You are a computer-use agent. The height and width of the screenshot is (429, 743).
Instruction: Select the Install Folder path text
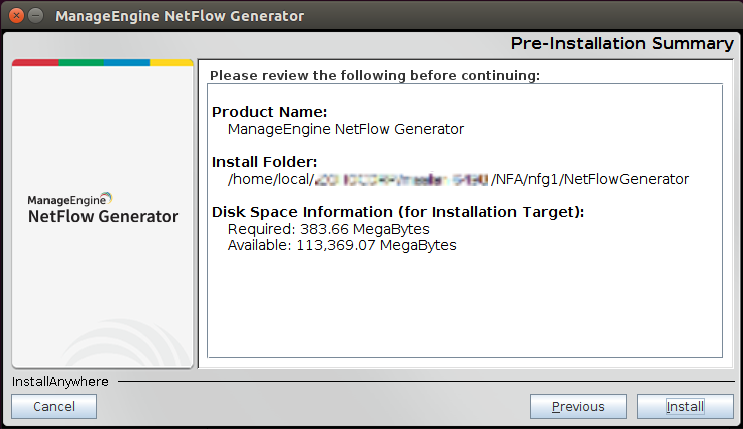coord(458,179)
